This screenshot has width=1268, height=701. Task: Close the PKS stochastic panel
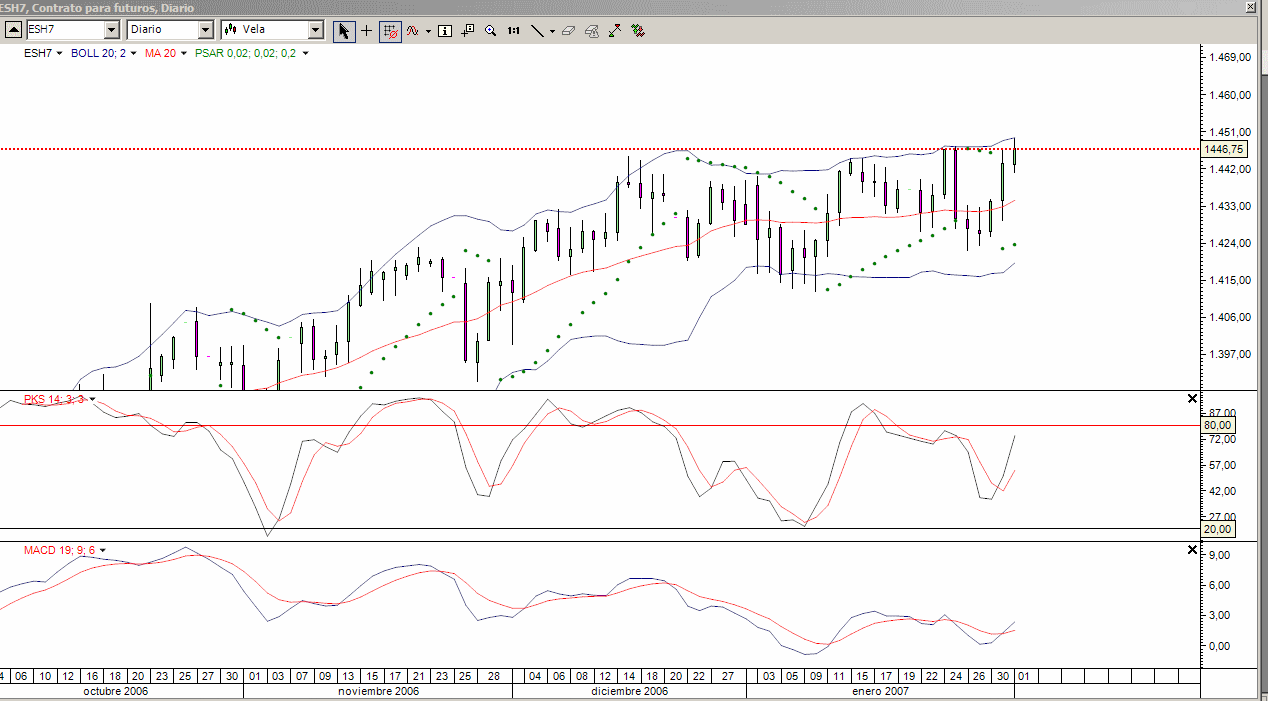pyautogui.click(x=1191, y=399)
